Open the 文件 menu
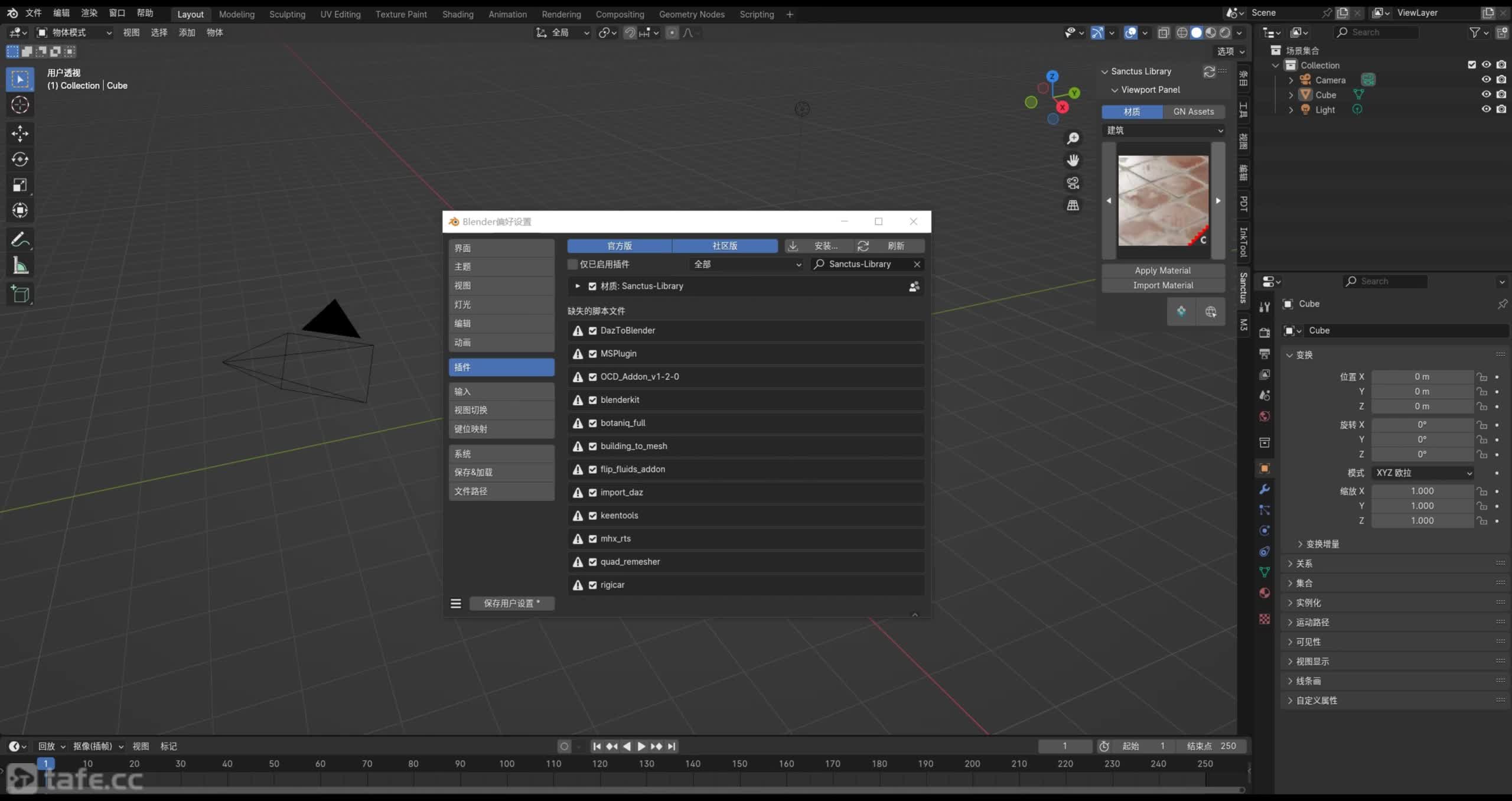Viewport: 1512px width, 801px height. 34,13
